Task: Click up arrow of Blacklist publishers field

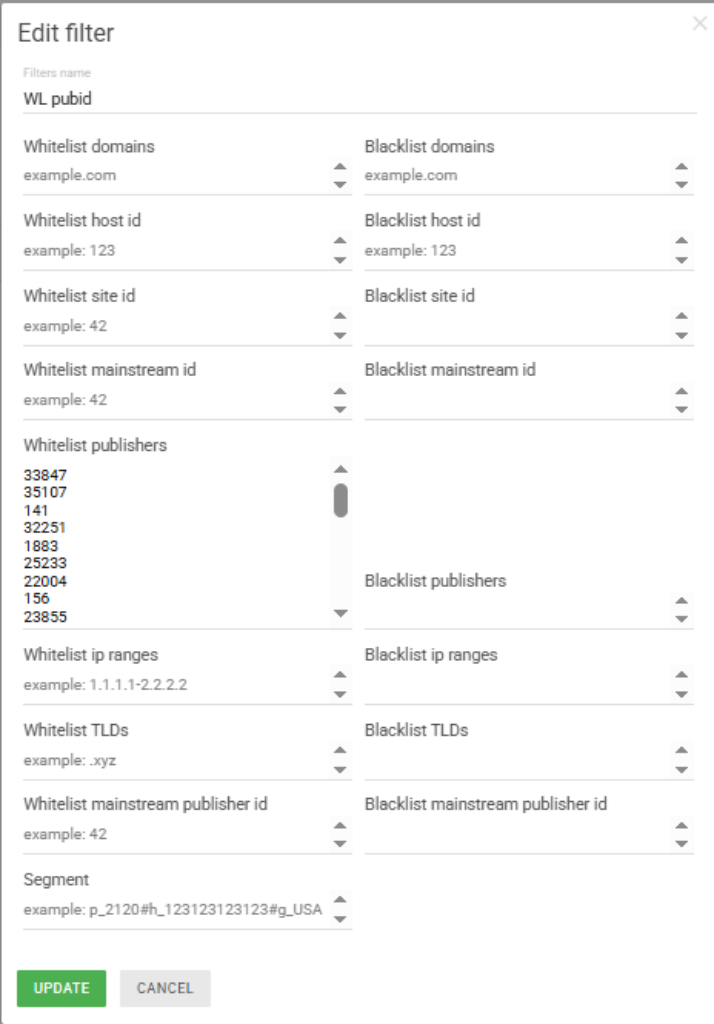Action: click(x=682, y=601)
